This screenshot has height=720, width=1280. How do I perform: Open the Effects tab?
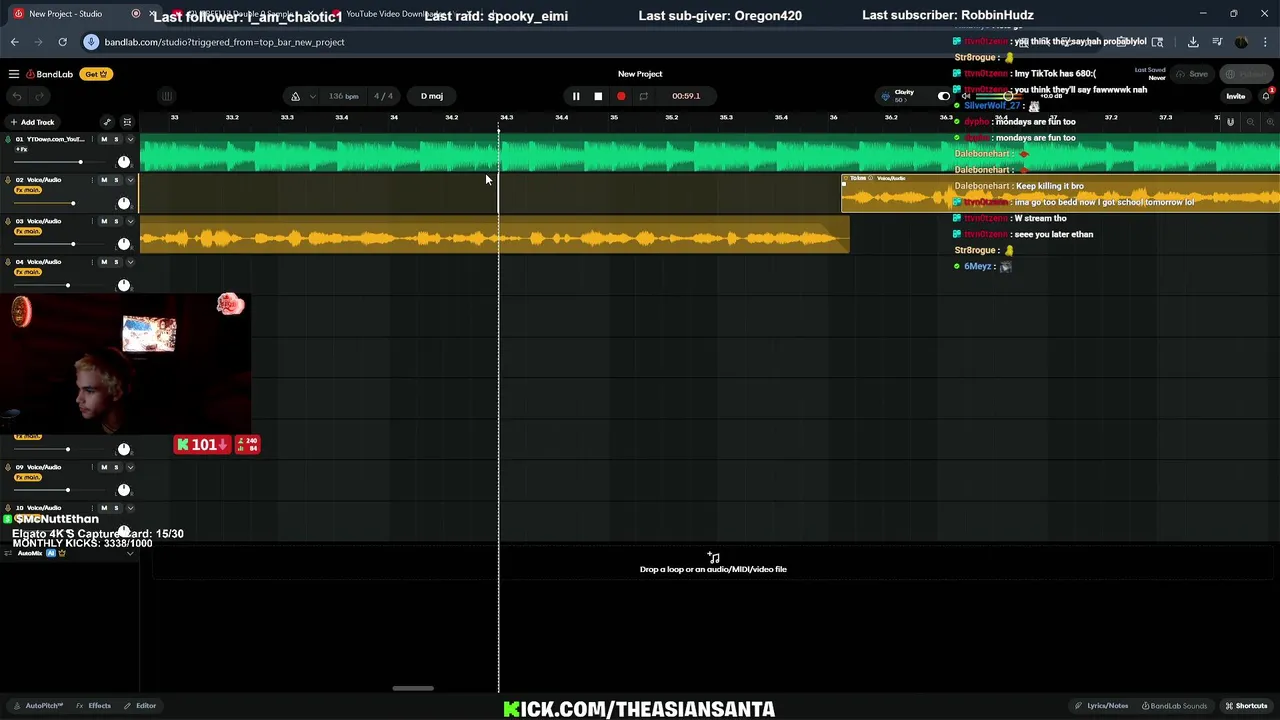pyautogui.click(x=94, y=706)
